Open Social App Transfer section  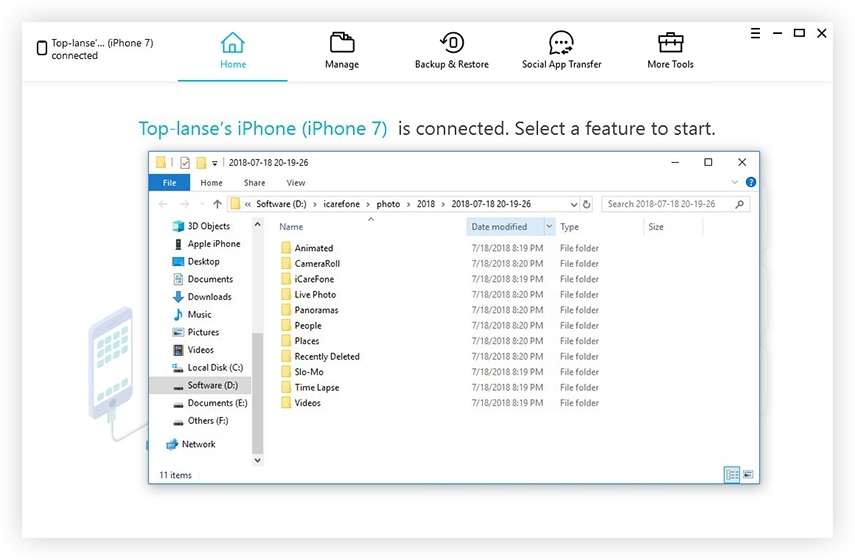pos(561,51)
